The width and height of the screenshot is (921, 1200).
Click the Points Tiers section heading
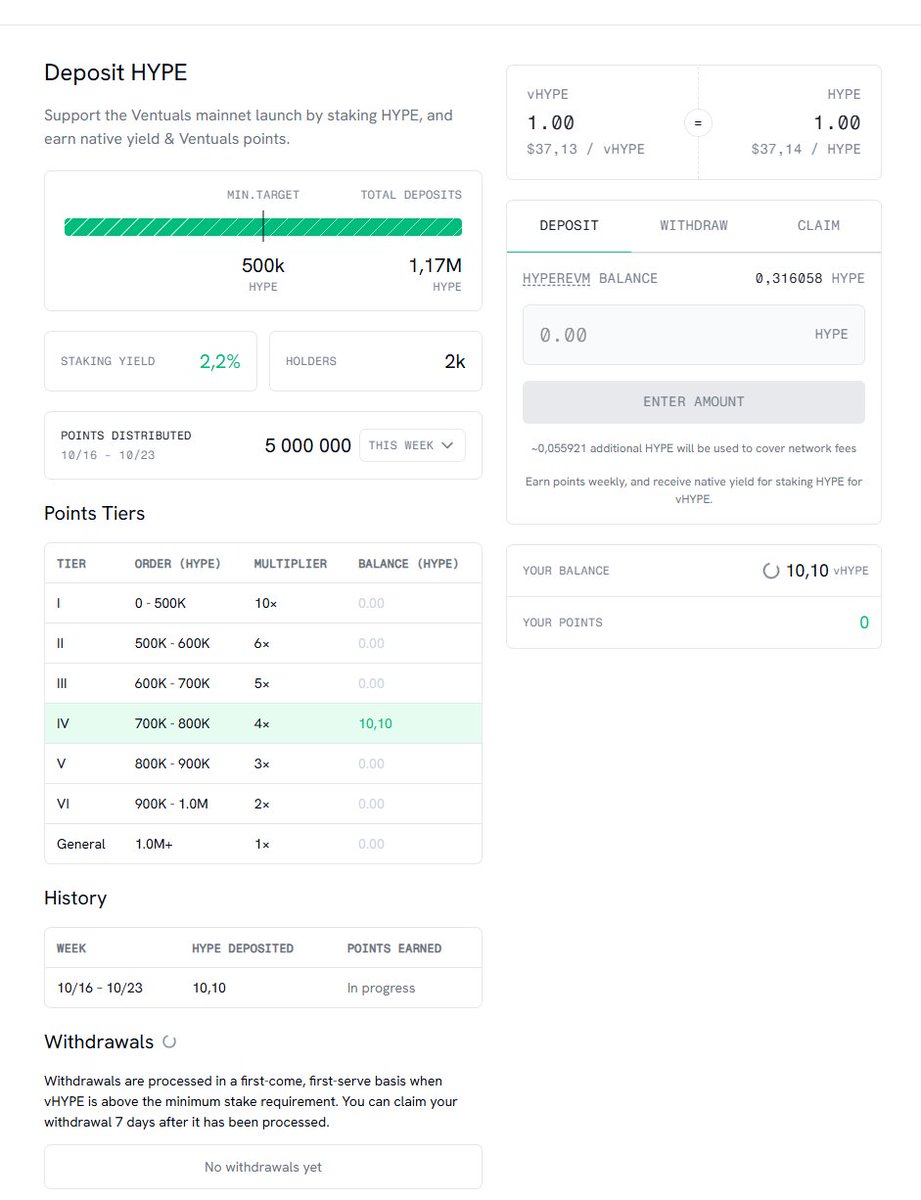pos(94,514)
